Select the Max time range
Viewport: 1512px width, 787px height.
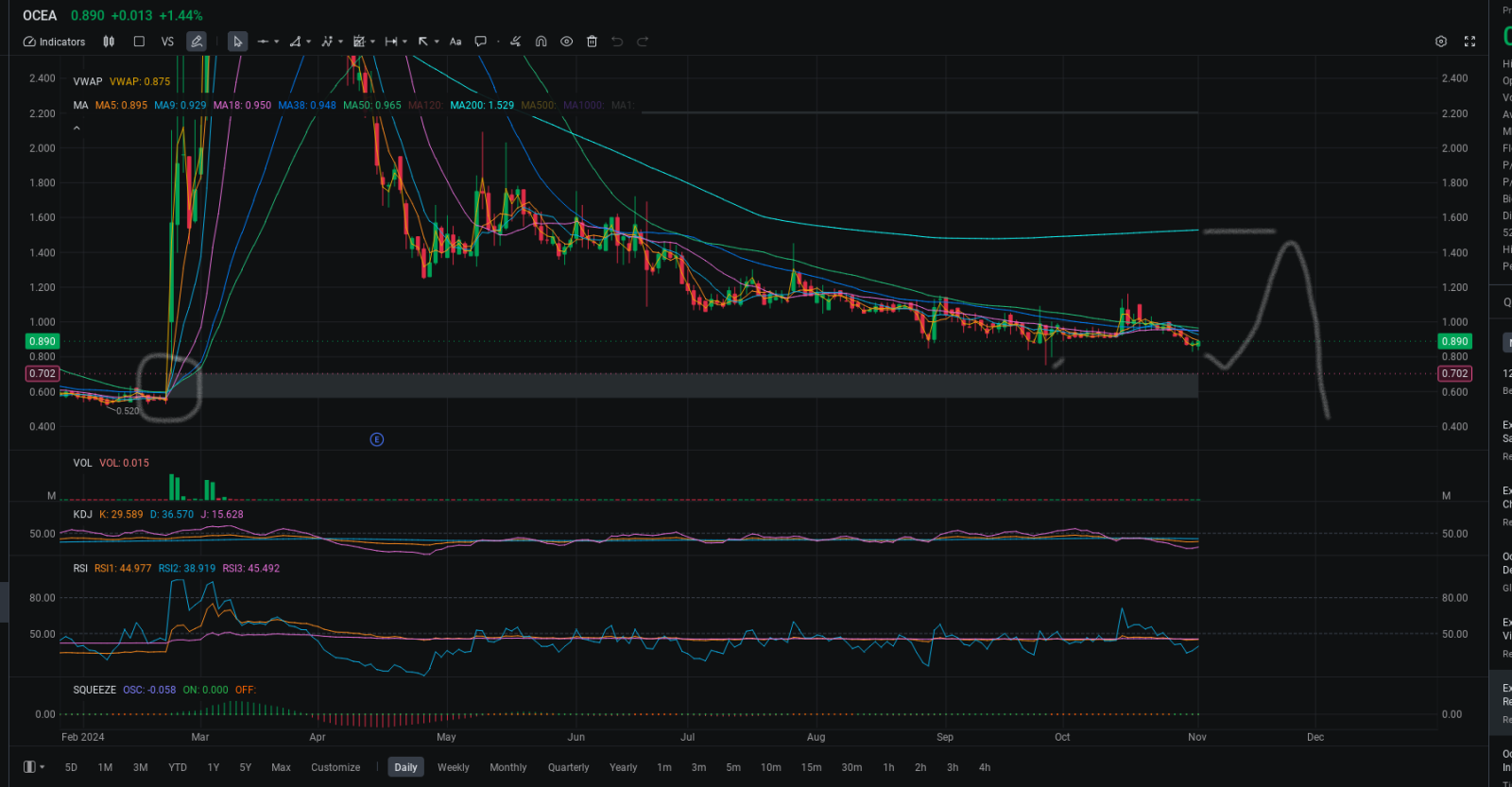click(281, 767)
